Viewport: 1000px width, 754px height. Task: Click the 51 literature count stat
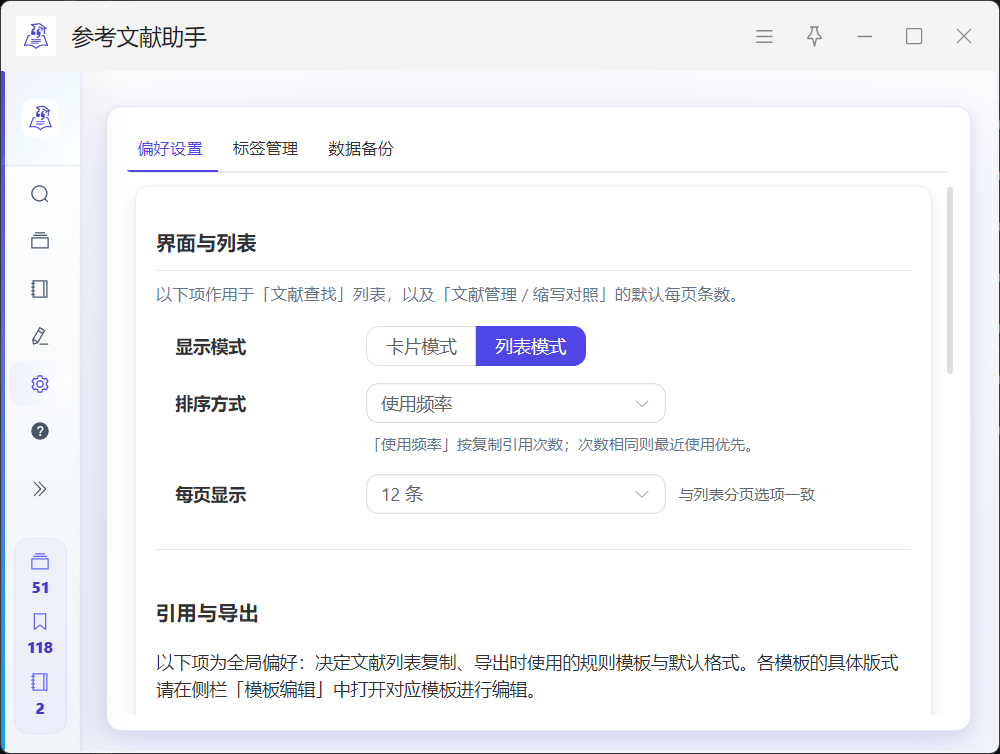coord(40,575)
